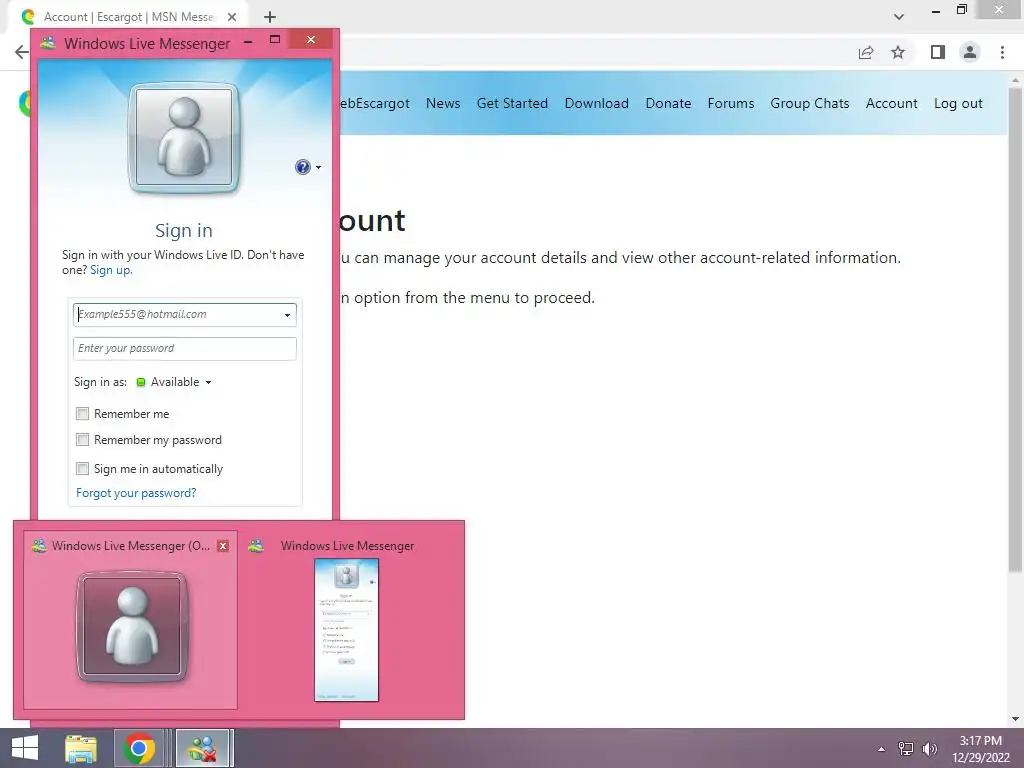
Task: Open Chrome profile avatar
Action: (970, 52)
